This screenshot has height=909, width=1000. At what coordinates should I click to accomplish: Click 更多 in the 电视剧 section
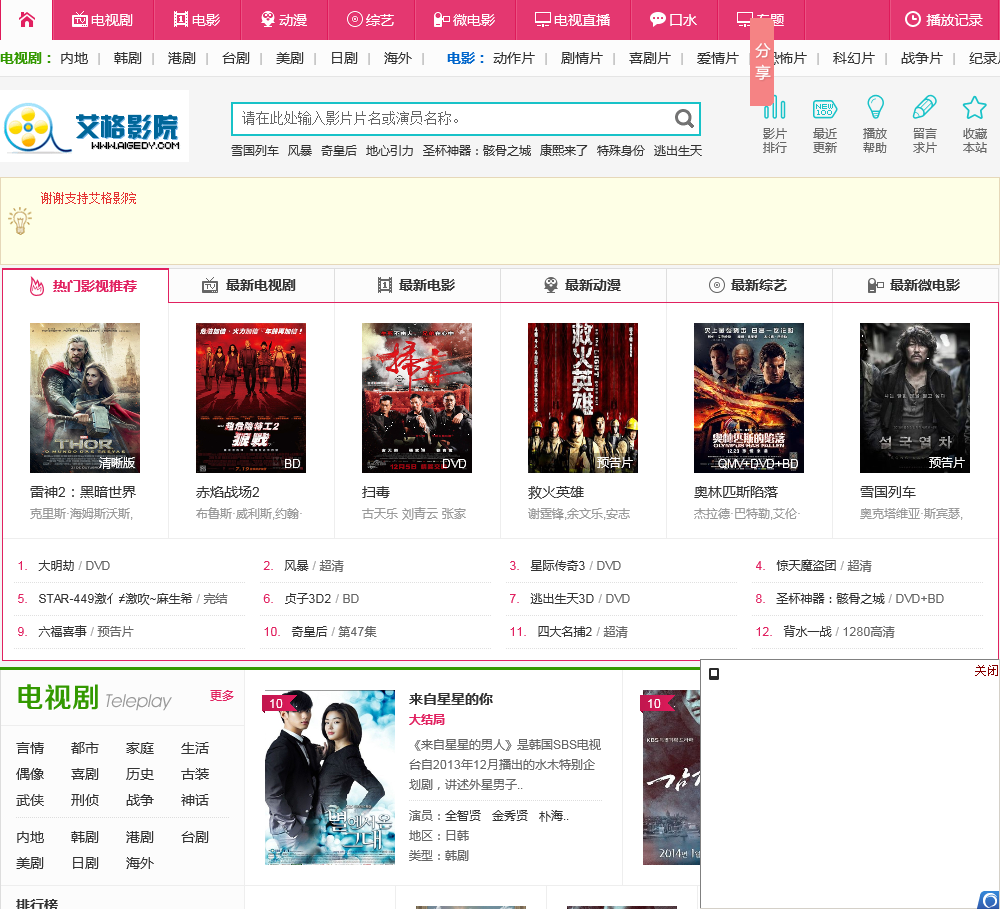pos(222,695)
